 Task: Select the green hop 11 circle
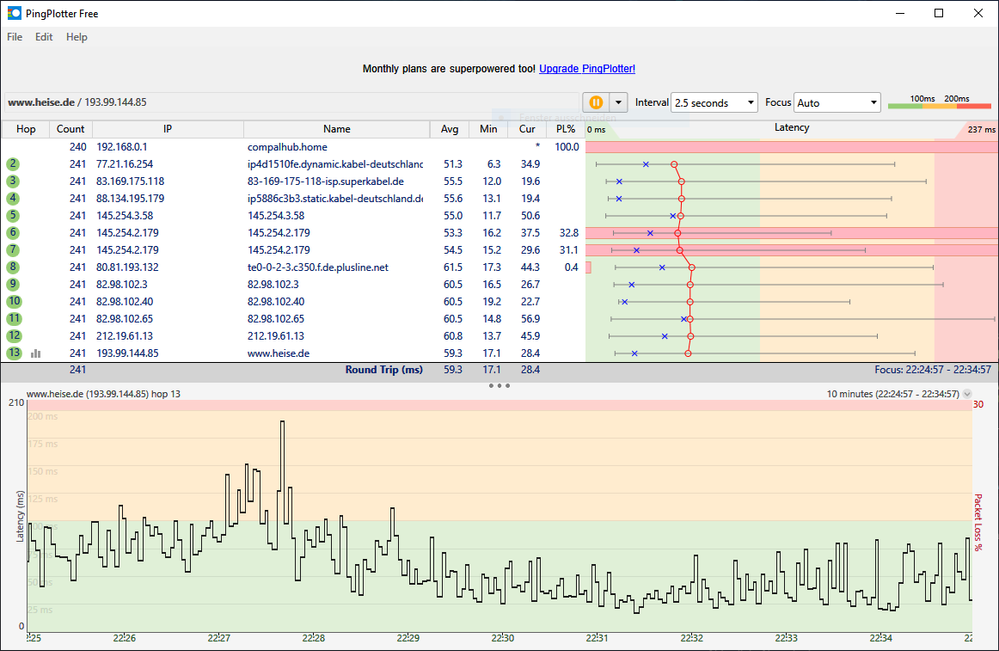pyautogui.click(x=13, y=319)
